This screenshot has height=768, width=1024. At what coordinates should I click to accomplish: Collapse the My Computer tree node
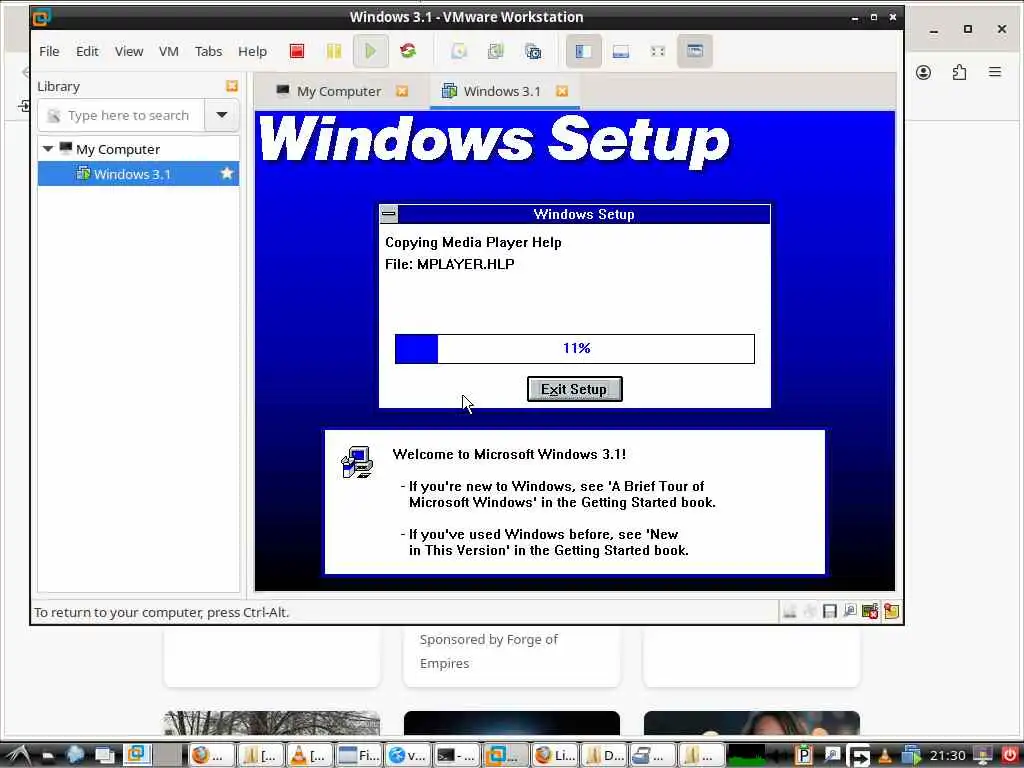(x=48, y=149)
